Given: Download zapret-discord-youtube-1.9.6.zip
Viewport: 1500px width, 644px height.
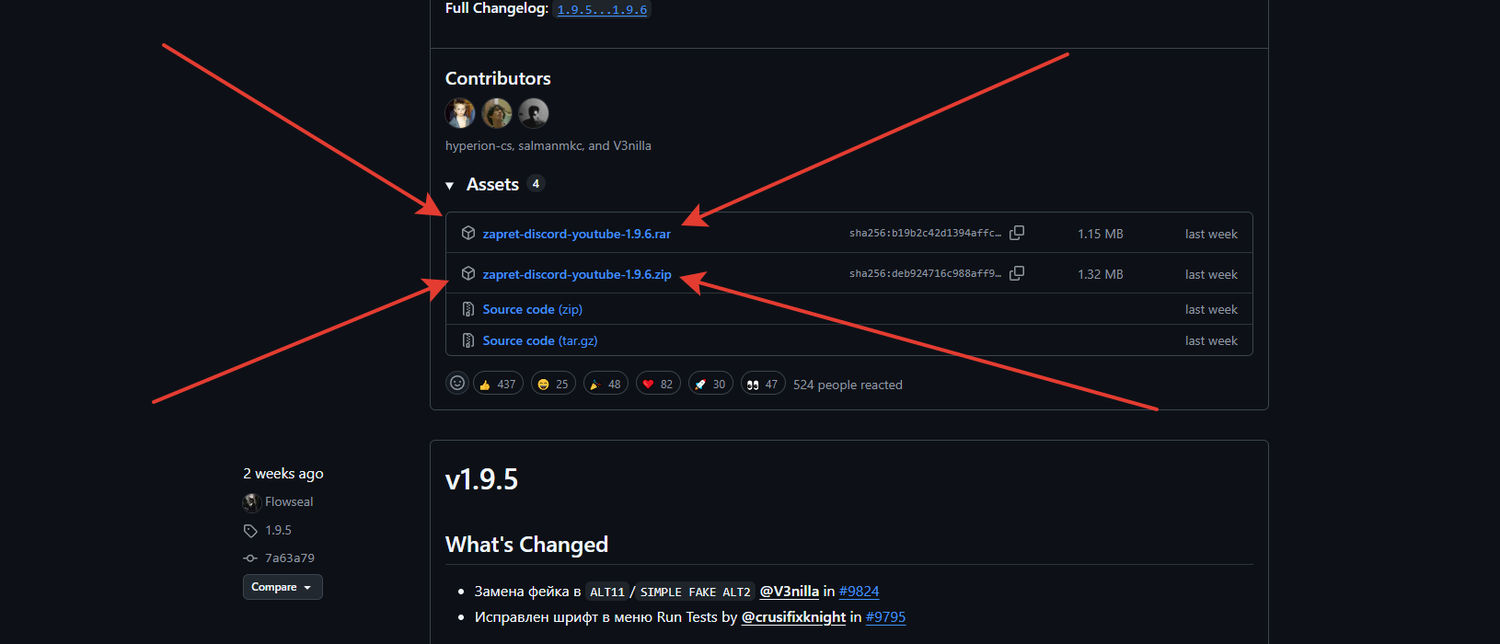Looking at the screenshot, I should pyautogui.click(x=577, y=274).
